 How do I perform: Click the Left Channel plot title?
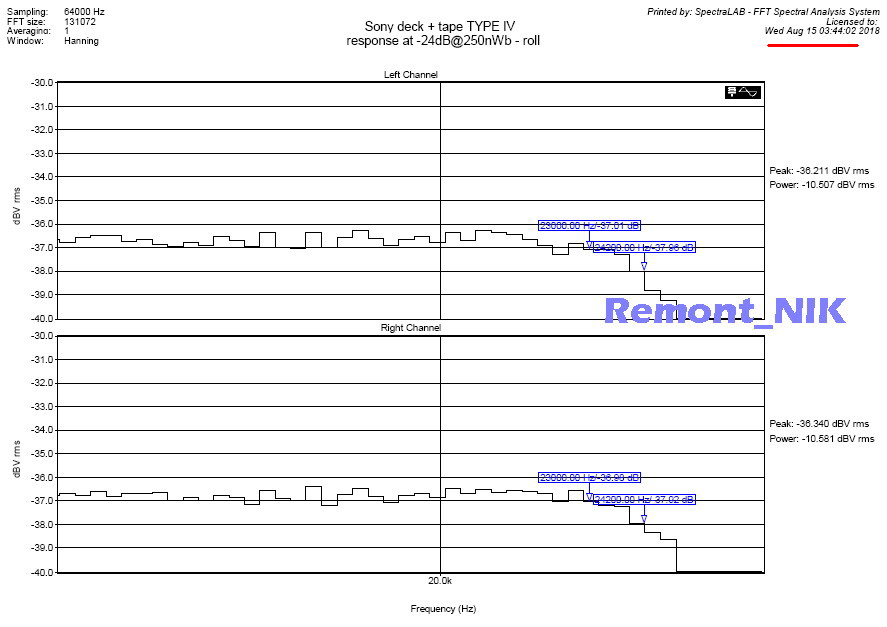coord(411,75)
